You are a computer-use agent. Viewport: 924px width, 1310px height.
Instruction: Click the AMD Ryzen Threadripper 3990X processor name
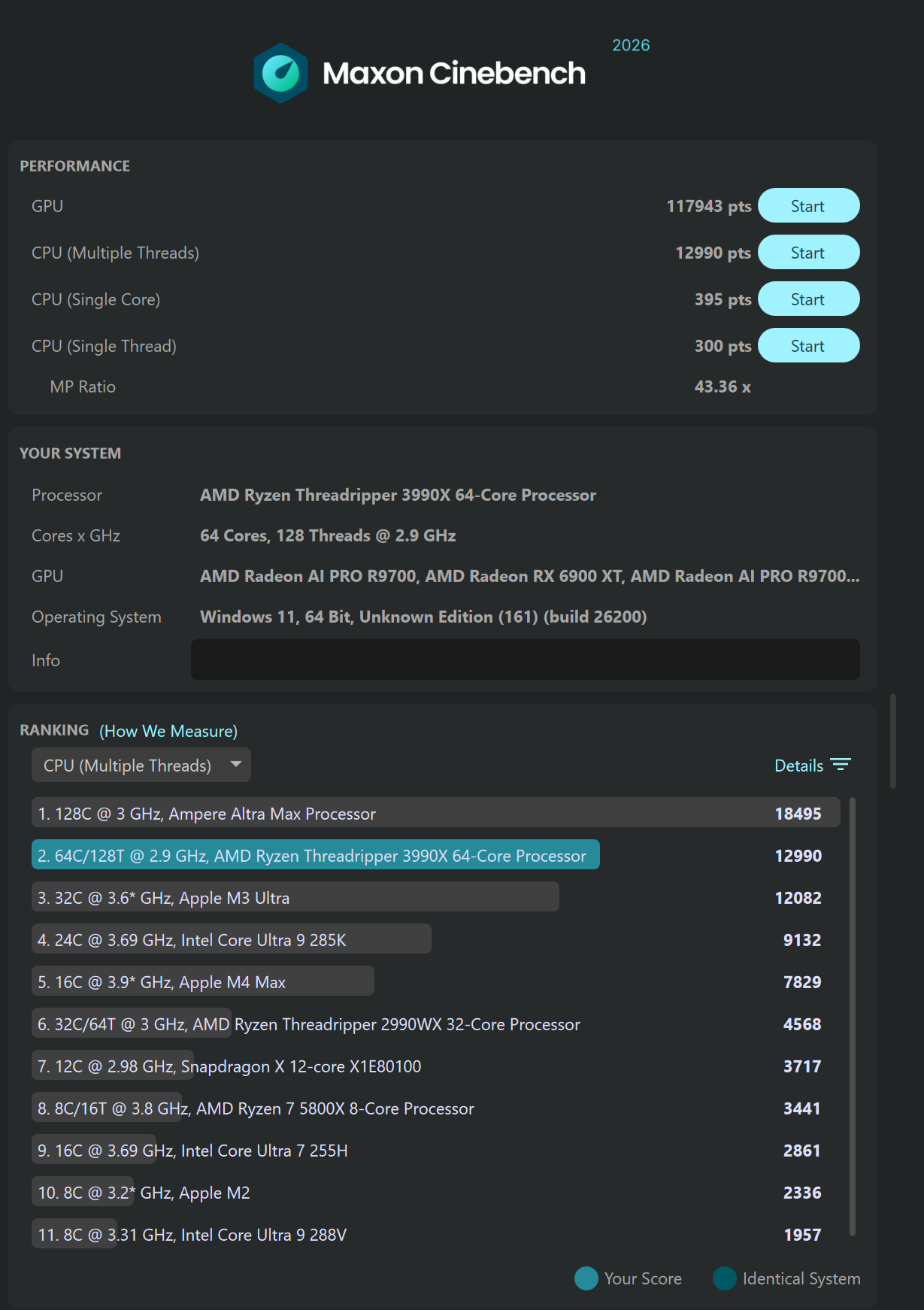point(398,495)
